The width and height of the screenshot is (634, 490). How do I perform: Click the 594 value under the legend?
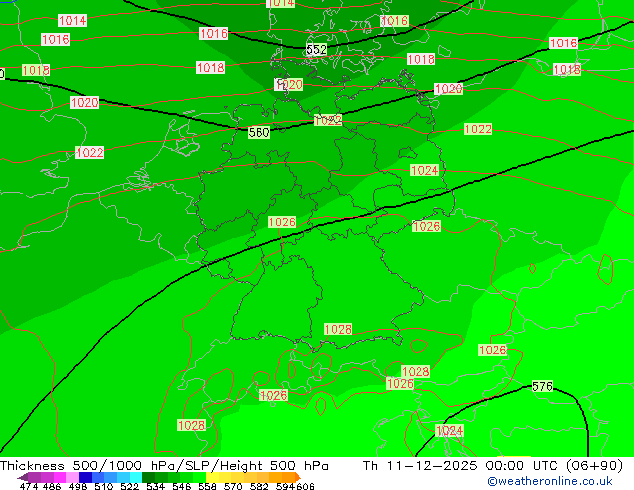point(285,486)
